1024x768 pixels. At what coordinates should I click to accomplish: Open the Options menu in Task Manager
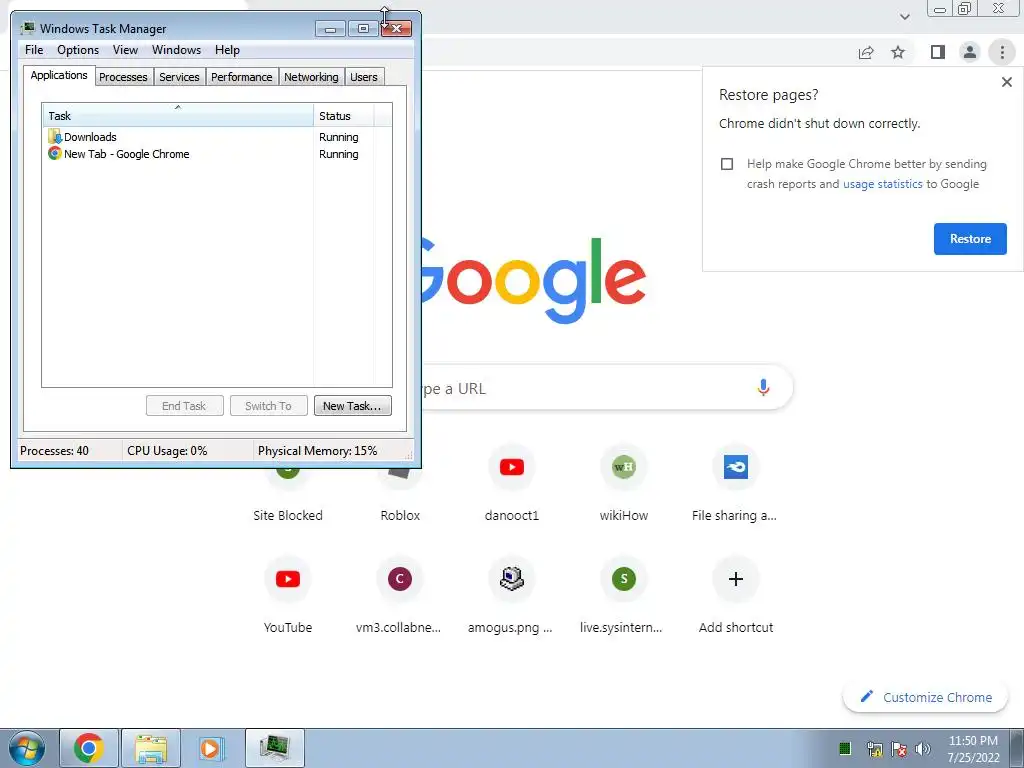(78, 50)
